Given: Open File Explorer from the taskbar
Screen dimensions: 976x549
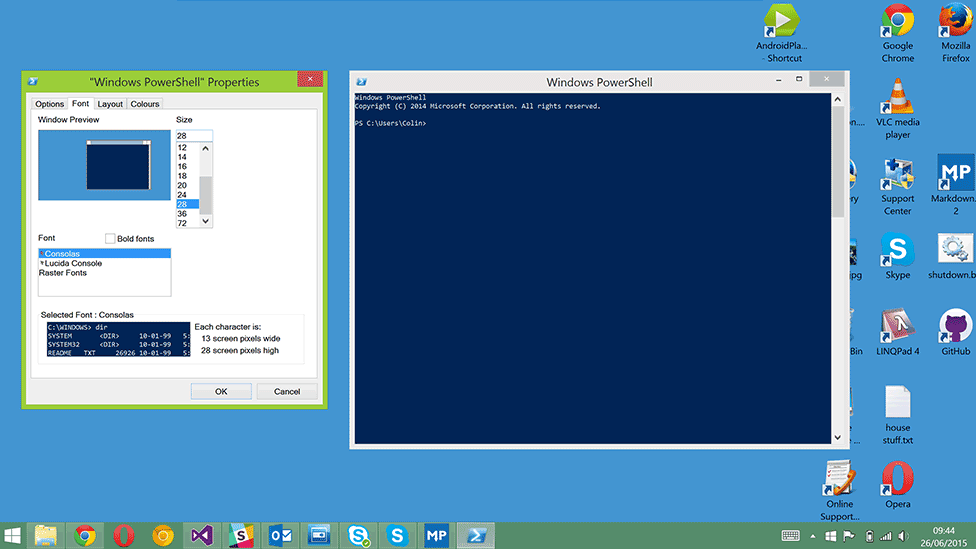Looking at the screenshot, I should (x=45, y=535).
